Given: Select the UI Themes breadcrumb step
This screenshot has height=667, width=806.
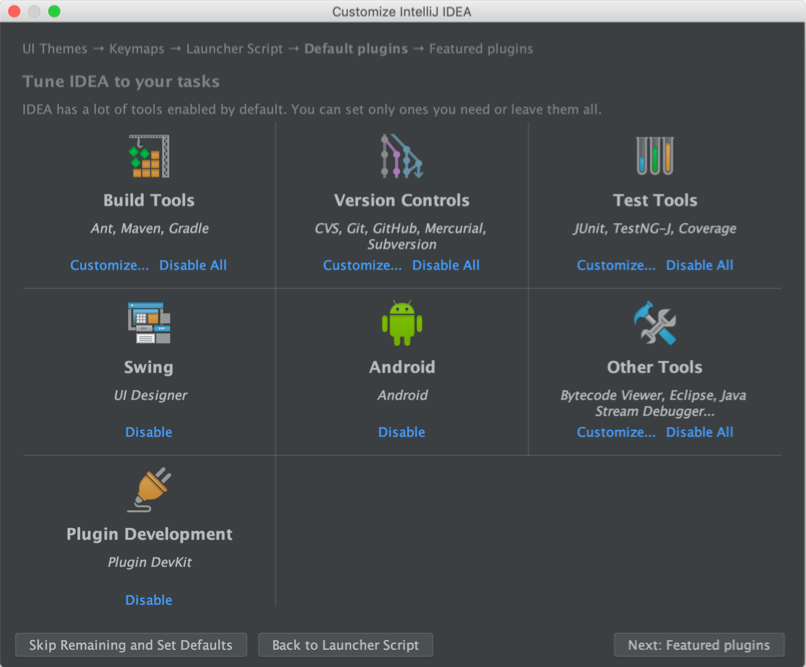Looking at the screenshot, I should point(55,49).
